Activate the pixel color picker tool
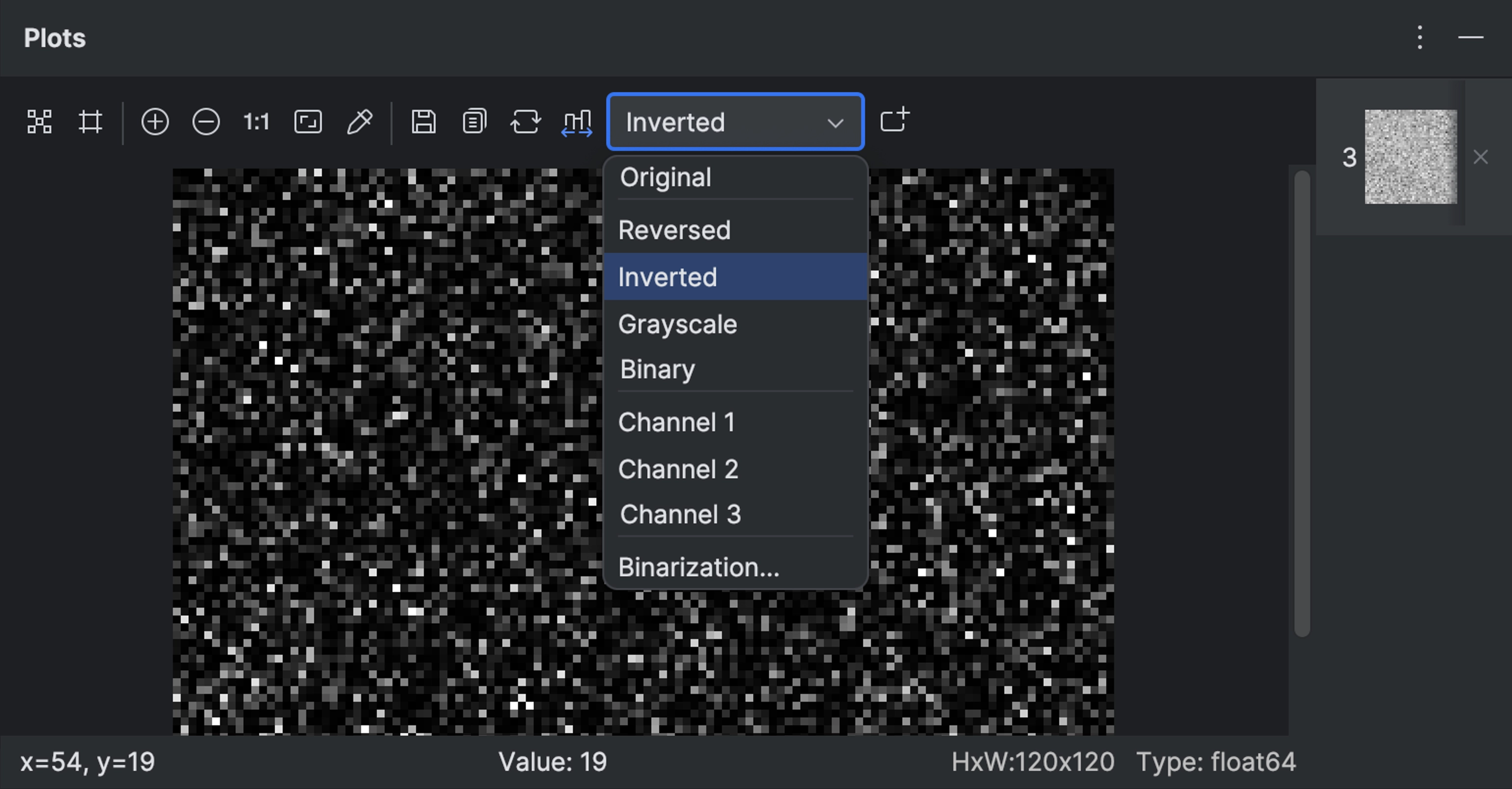 click(x=359, y=122)
